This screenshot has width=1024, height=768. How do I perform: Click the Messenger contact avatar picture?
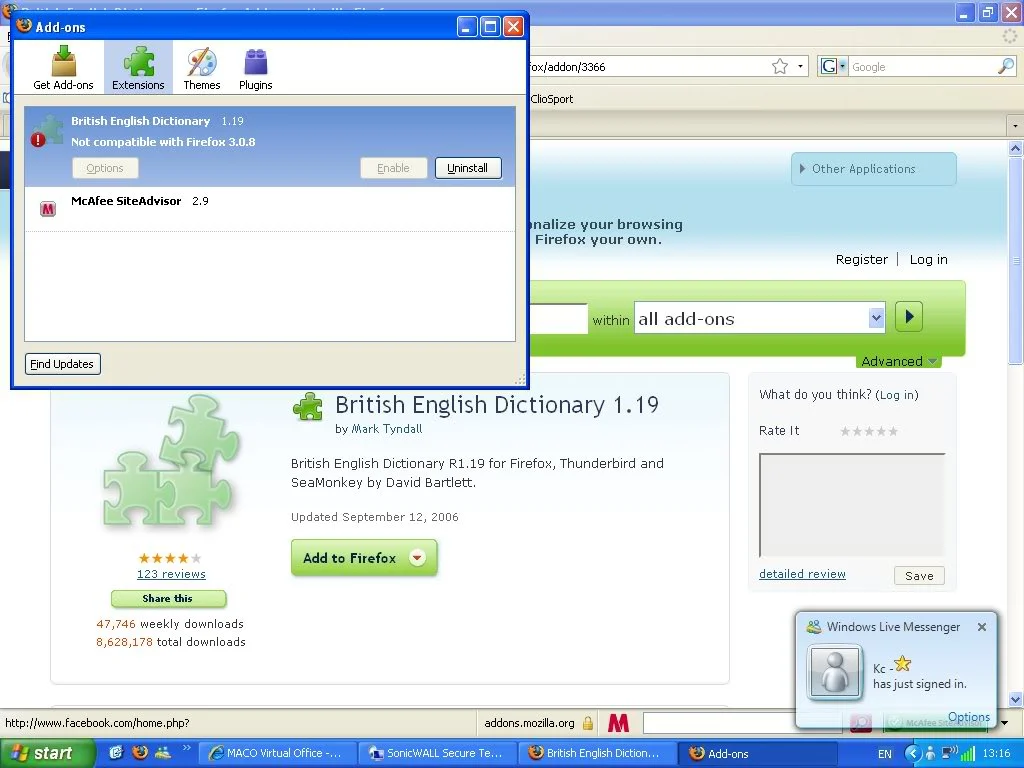pyautogui.click(x=835, y=672)
